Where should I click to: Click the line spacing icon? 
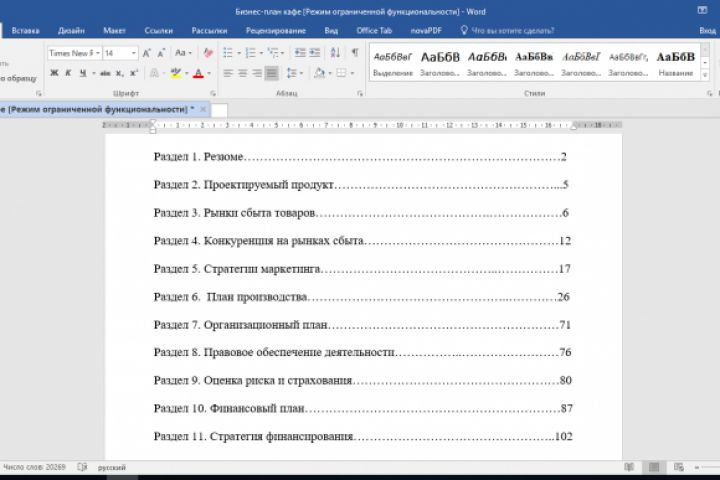(x=291, y=73)
